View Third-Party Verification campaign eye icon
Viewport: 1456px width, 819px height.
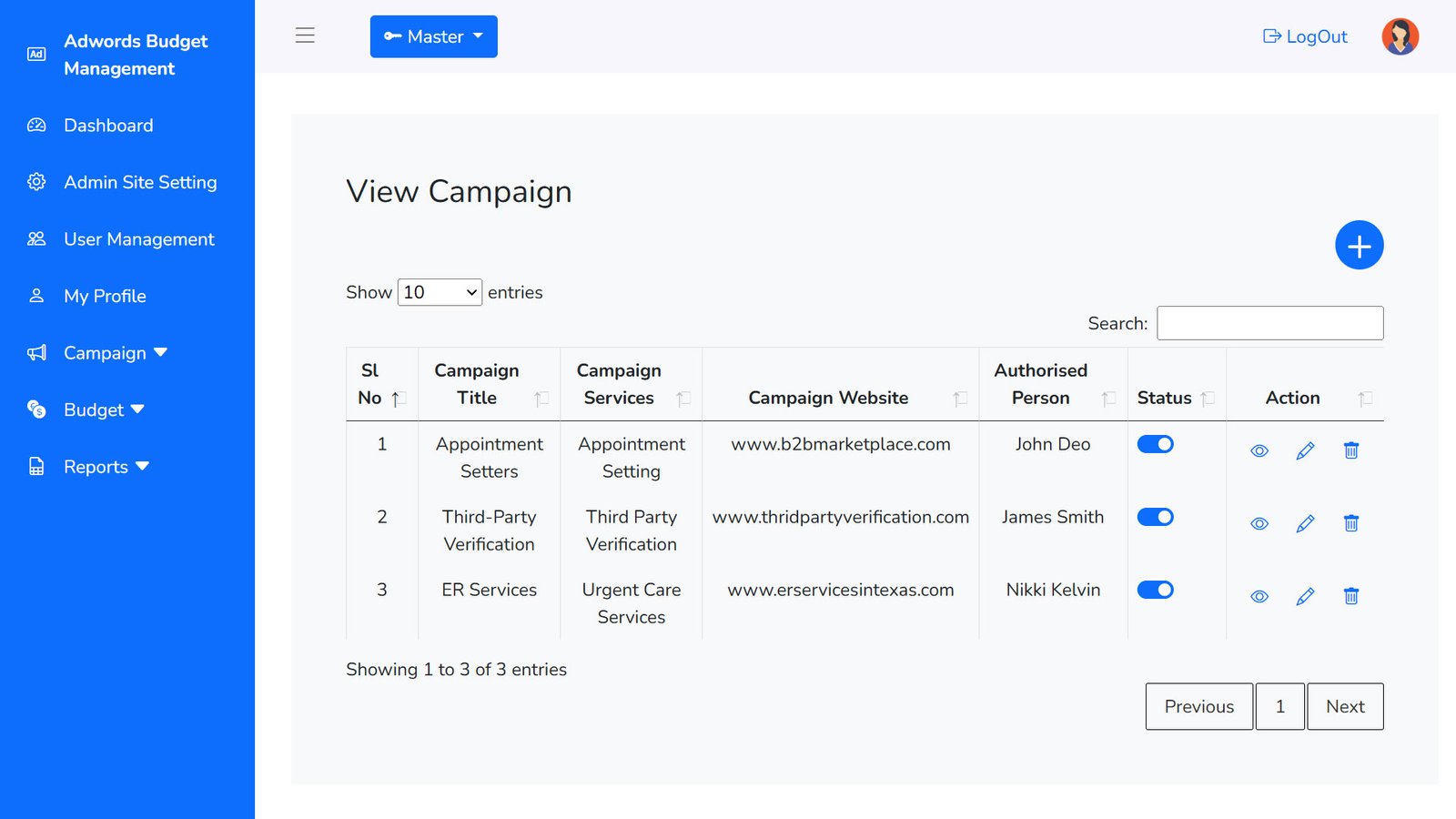pyautogui.click(x=1259, y=523)
